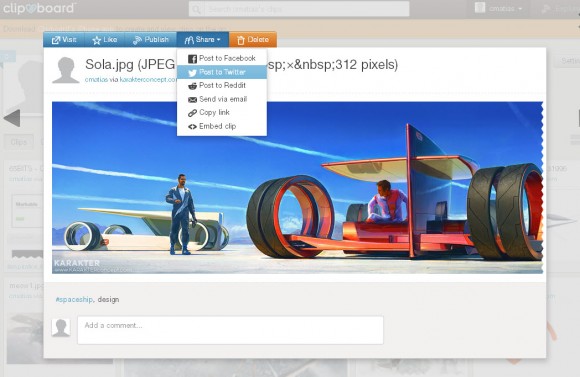
Task: Open the cmatias author profile link
Action: 97,80
